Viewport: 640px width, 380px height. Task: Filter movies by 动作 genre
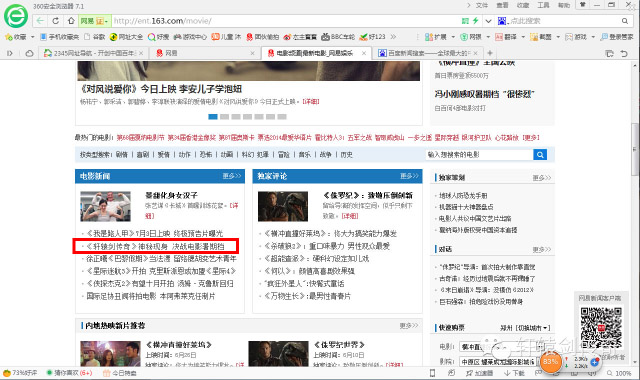[x=184, y=155]
